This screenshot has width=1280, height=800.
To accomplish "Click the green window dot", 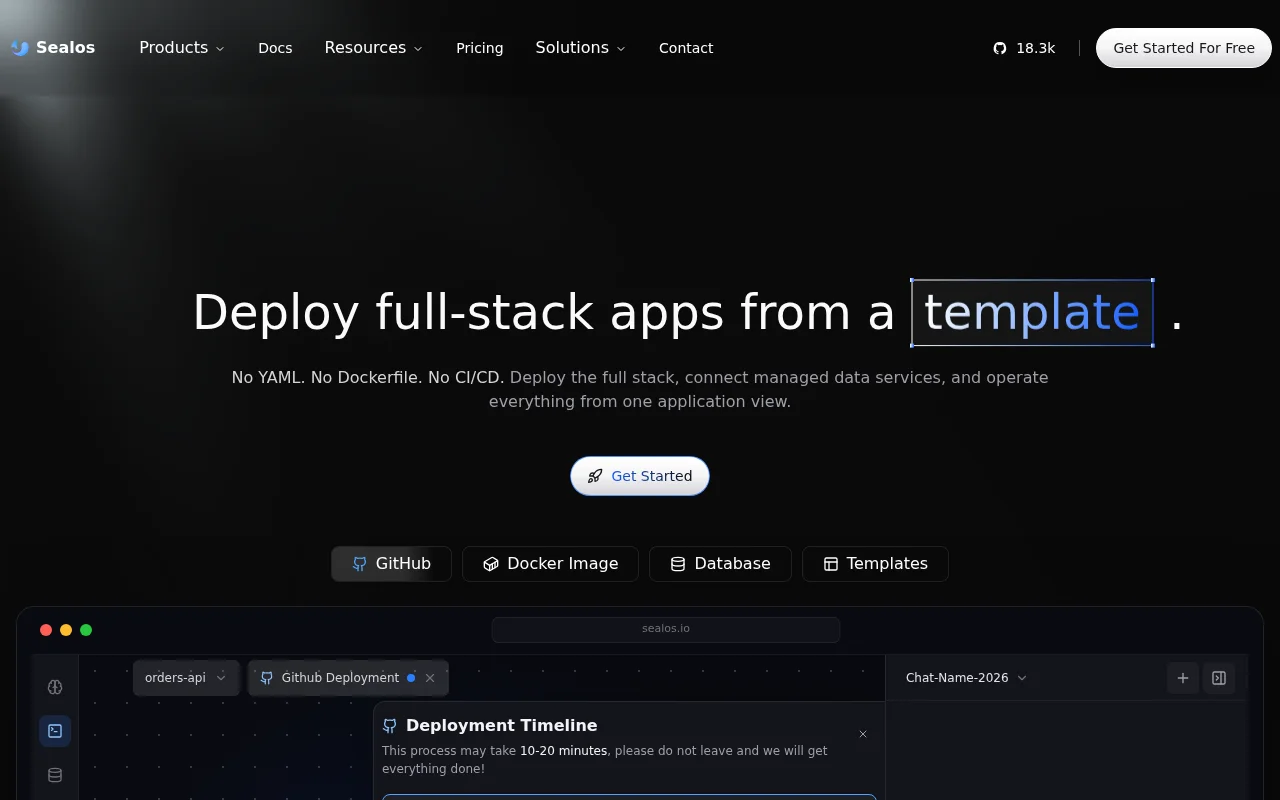I will pyautogui.click(x=86, y=630).
